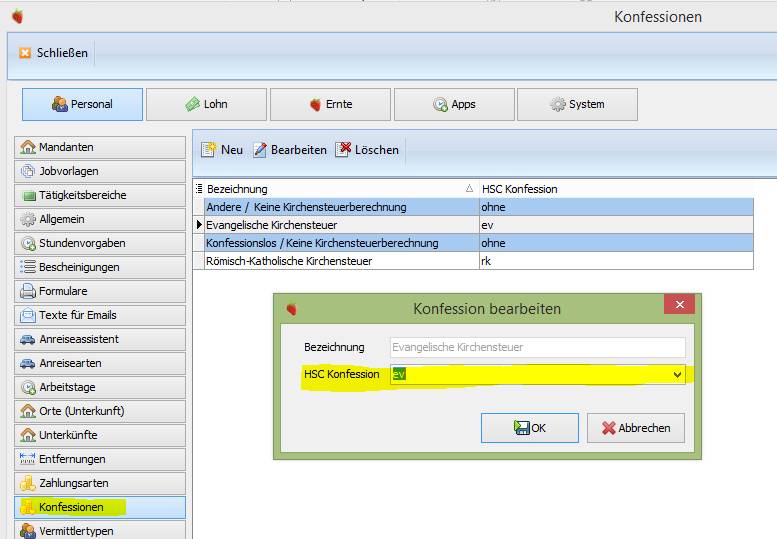Click the sort arrow in Bezeichnung header

tap(469, 189)
